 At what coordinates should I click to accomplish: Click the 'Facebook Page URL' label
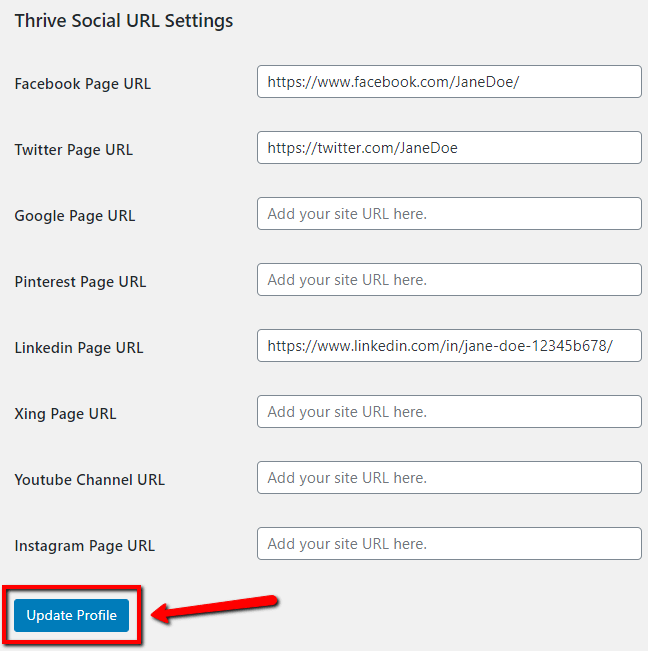[83, 84]
